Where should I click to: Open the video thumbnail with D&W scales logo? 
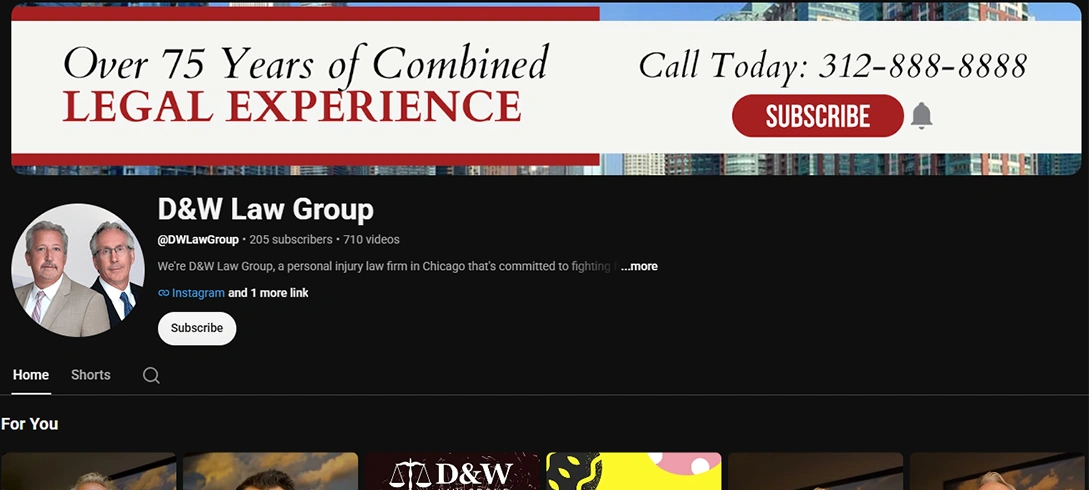point(453,471)
